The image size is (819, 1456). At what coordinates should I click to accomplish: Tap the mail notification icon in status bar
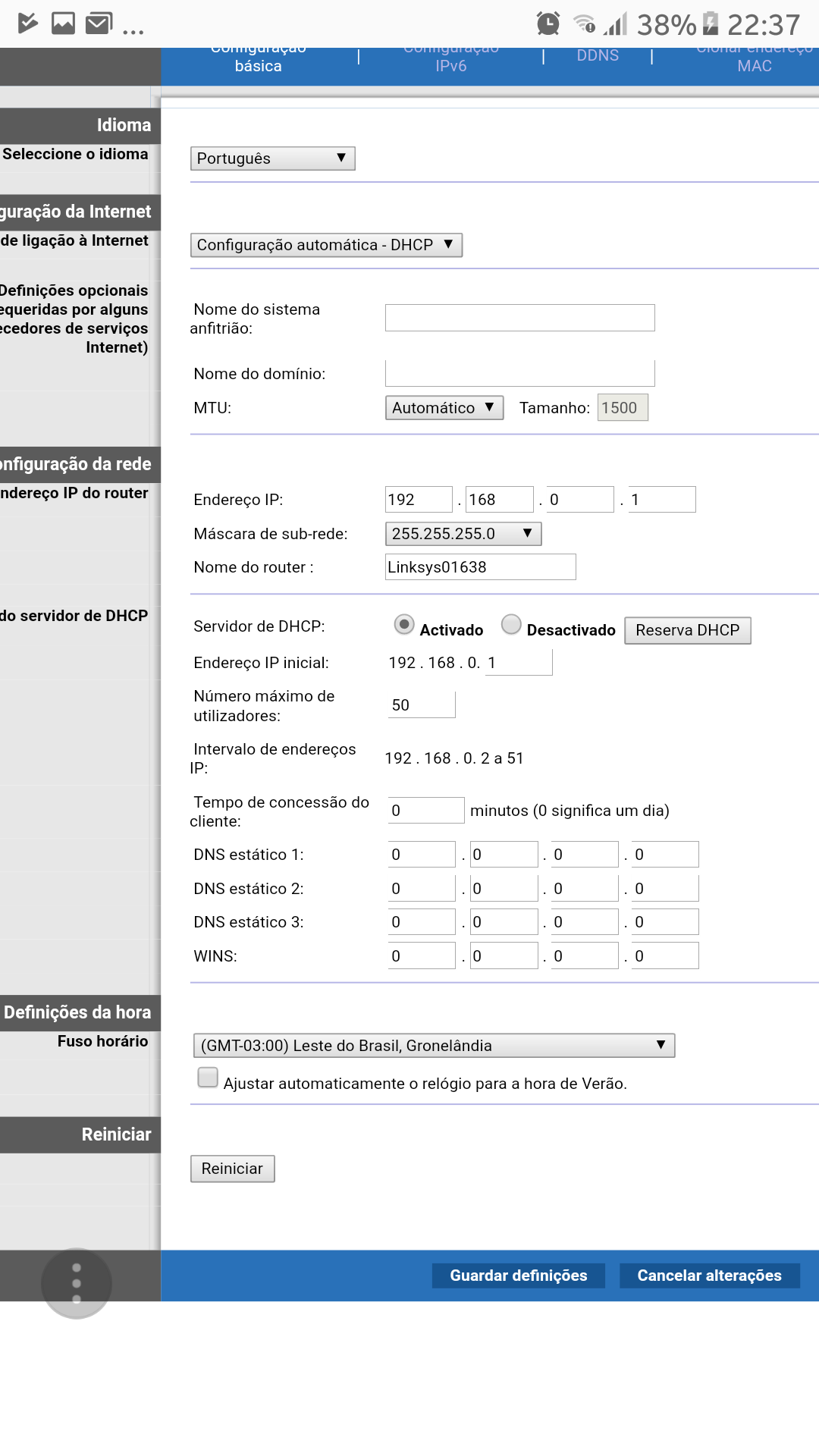[x=99, y=24]
